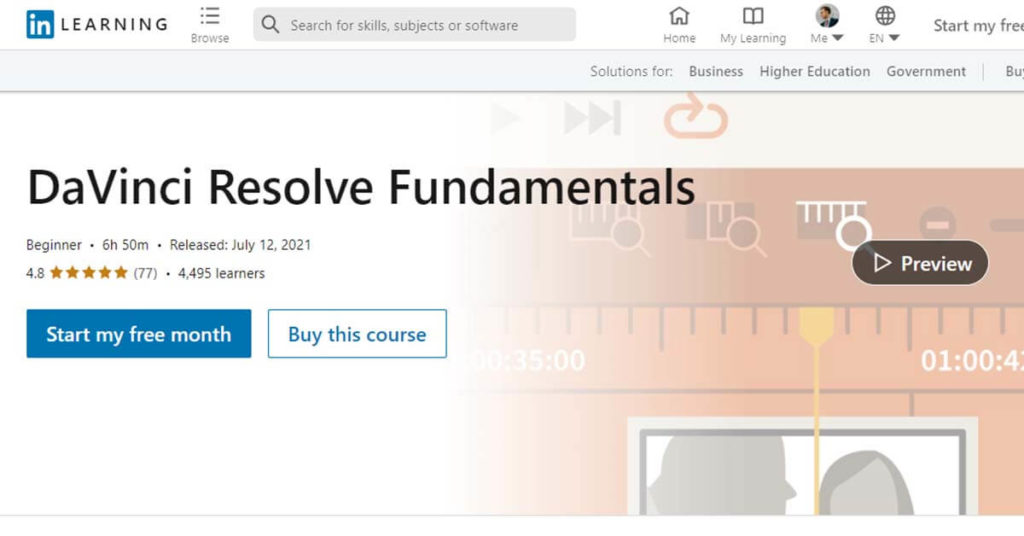1024x536 pixels.
Task: Click Start my free month button
Action: point(138,334)
